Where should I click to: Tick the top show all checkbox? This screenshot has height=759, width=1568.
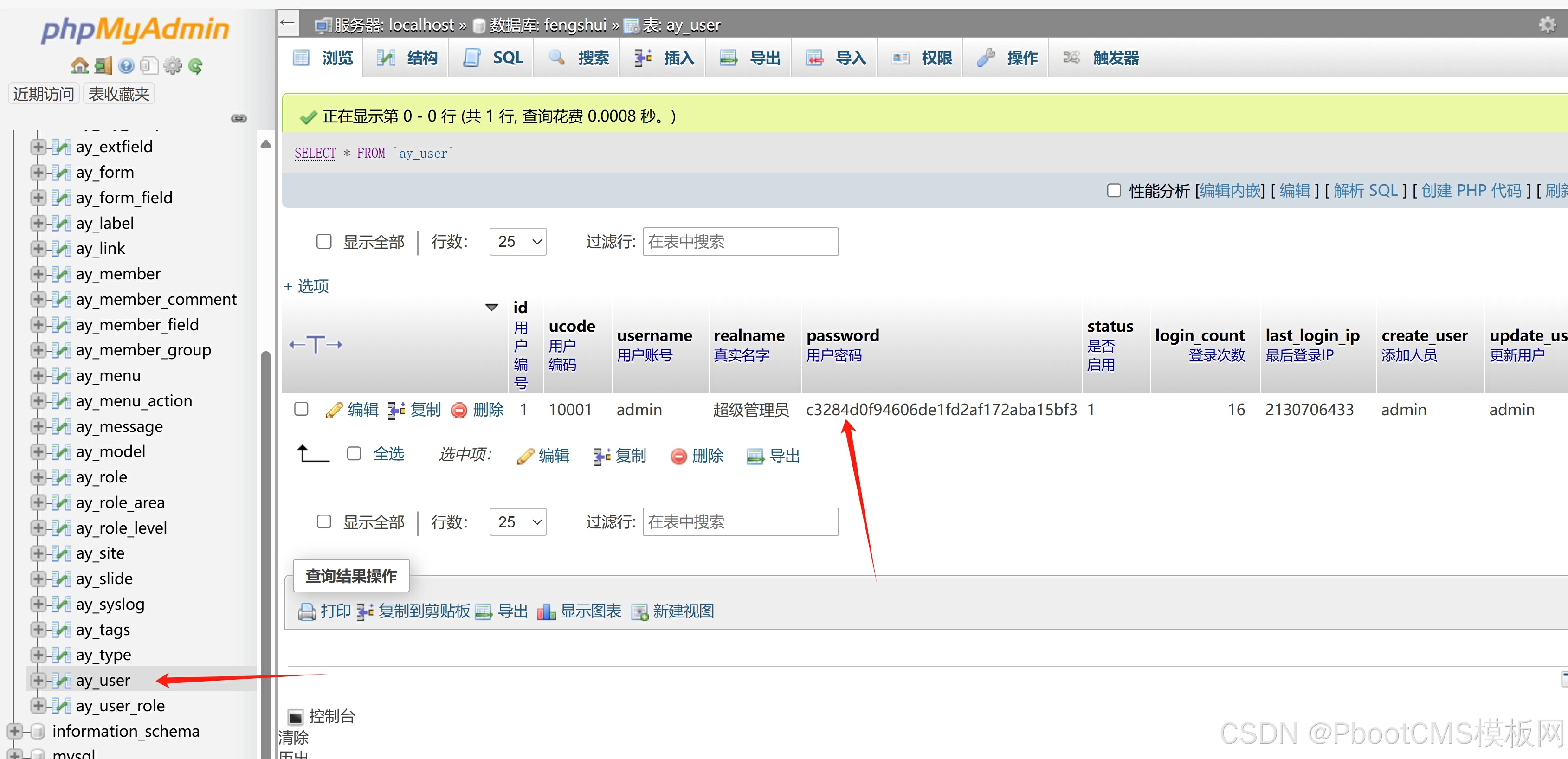click(324, 242)
